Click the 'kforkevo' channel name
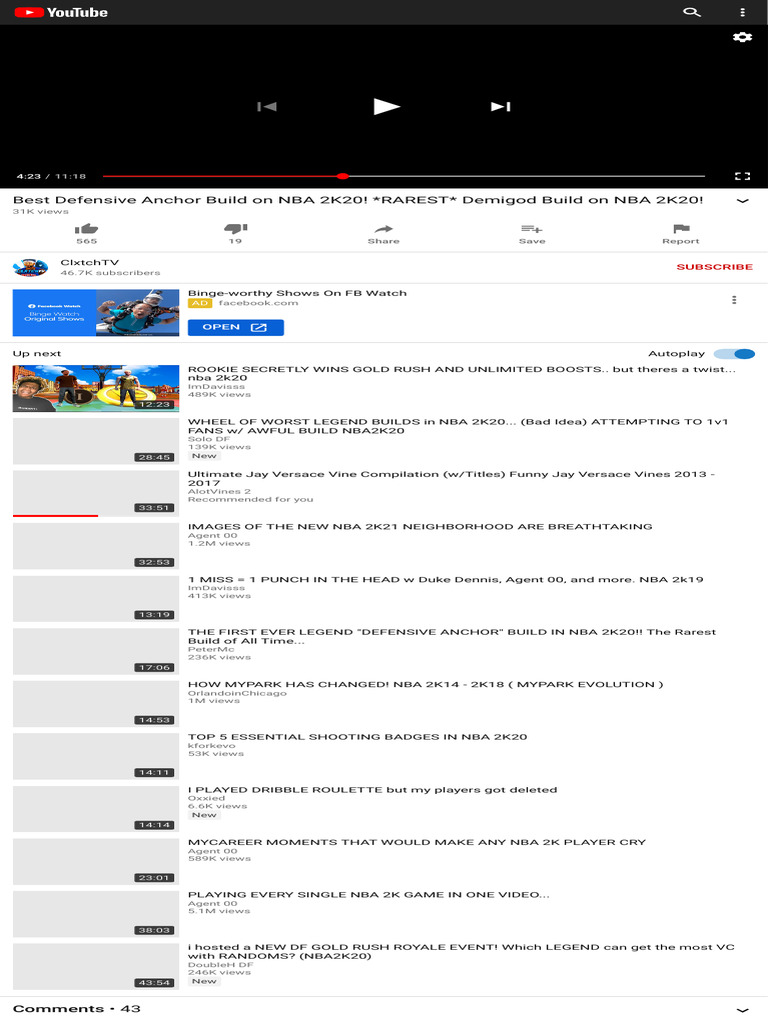The height and width of the screenshot is (1024, 768). tap(212, 746)
